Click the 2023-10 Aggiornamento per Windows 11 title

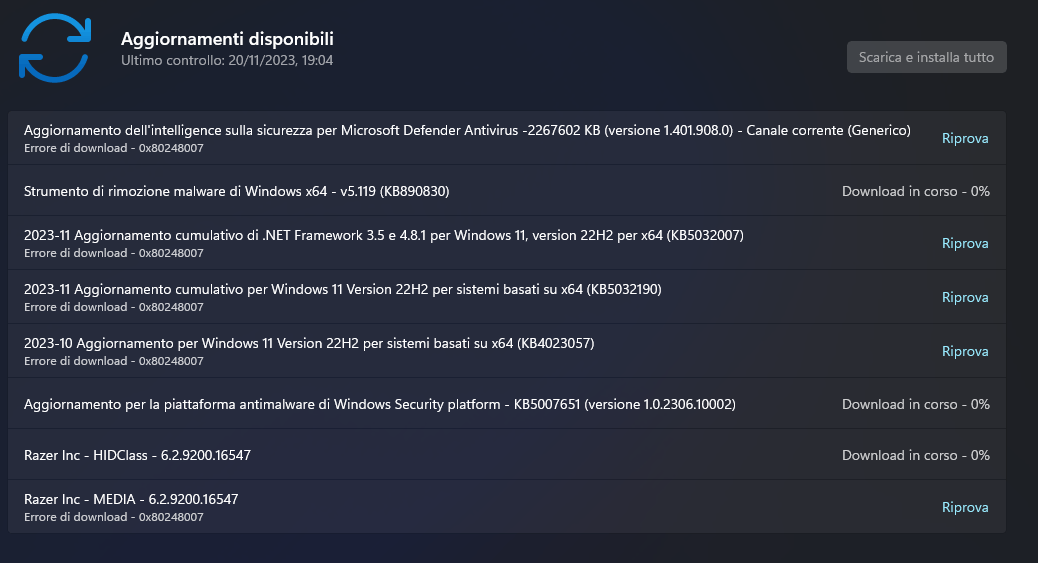pos(309,343)
